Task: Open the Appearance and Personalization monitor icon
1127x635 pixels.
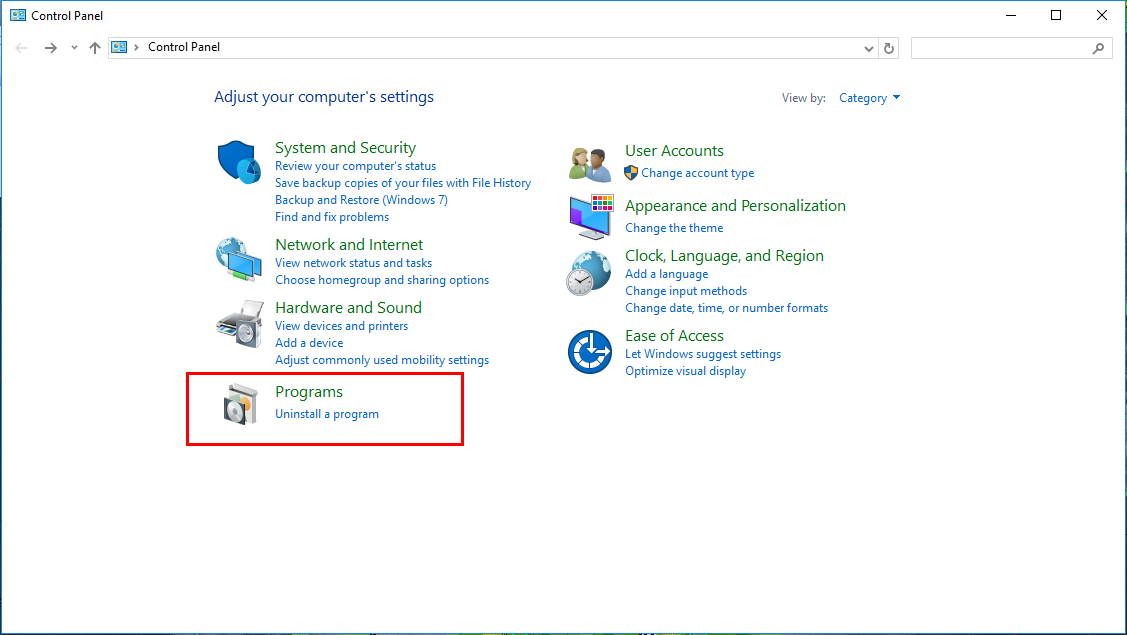Action: pos(591,216)
